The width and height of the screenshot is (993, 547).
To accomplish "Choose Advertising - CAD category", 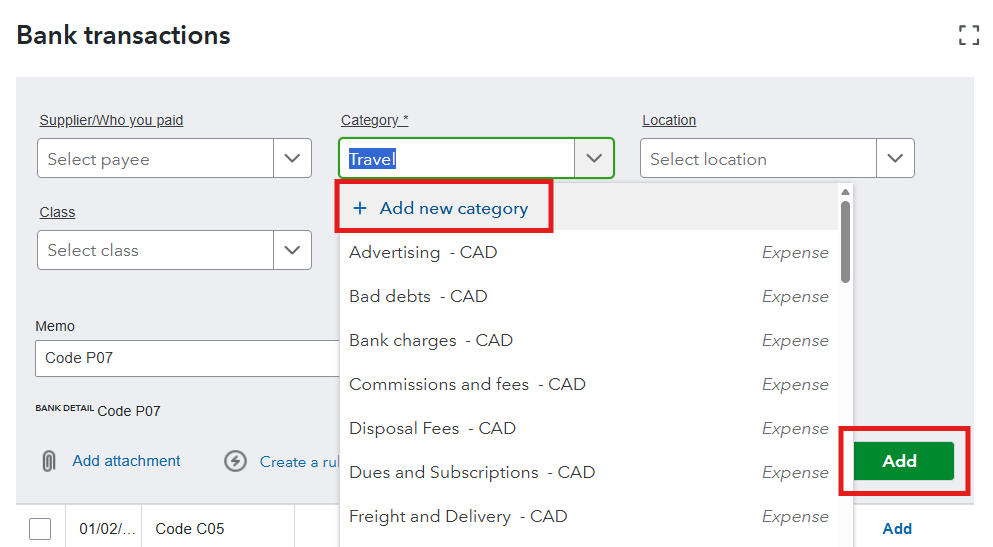I will [423, 252].
